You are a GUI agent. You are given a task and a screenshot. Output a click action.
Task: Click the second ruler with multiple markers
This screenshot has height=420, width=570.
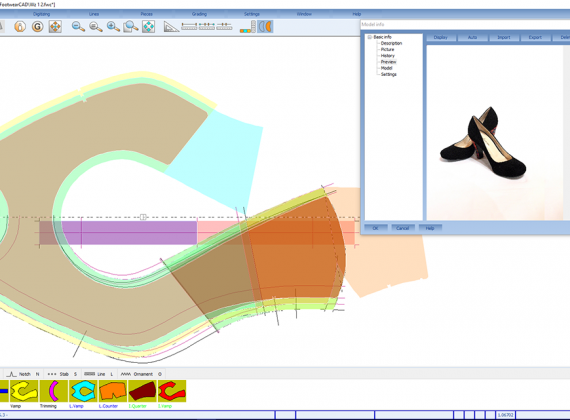click(206, 26)
